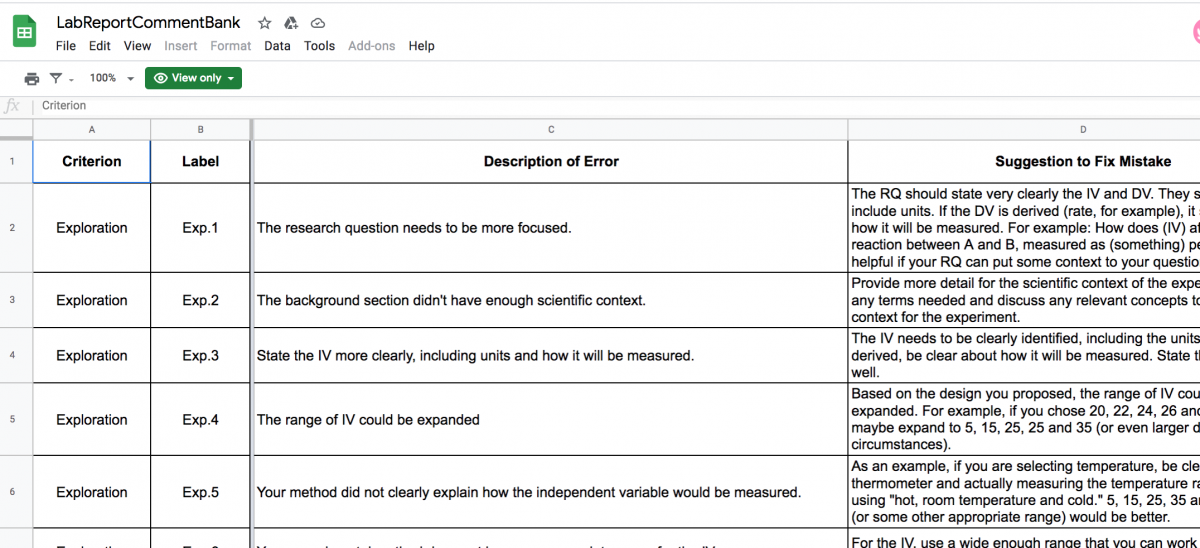Select the Exp.2 label cell
1200x548 pixels.
[200, 300]
